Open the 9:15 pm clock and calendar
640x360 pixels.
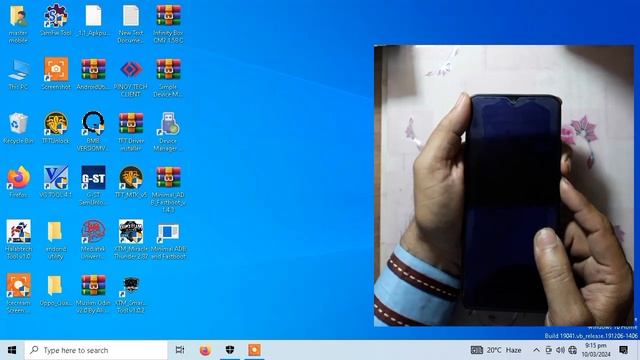pyautogui.click(x=596, y=350)
